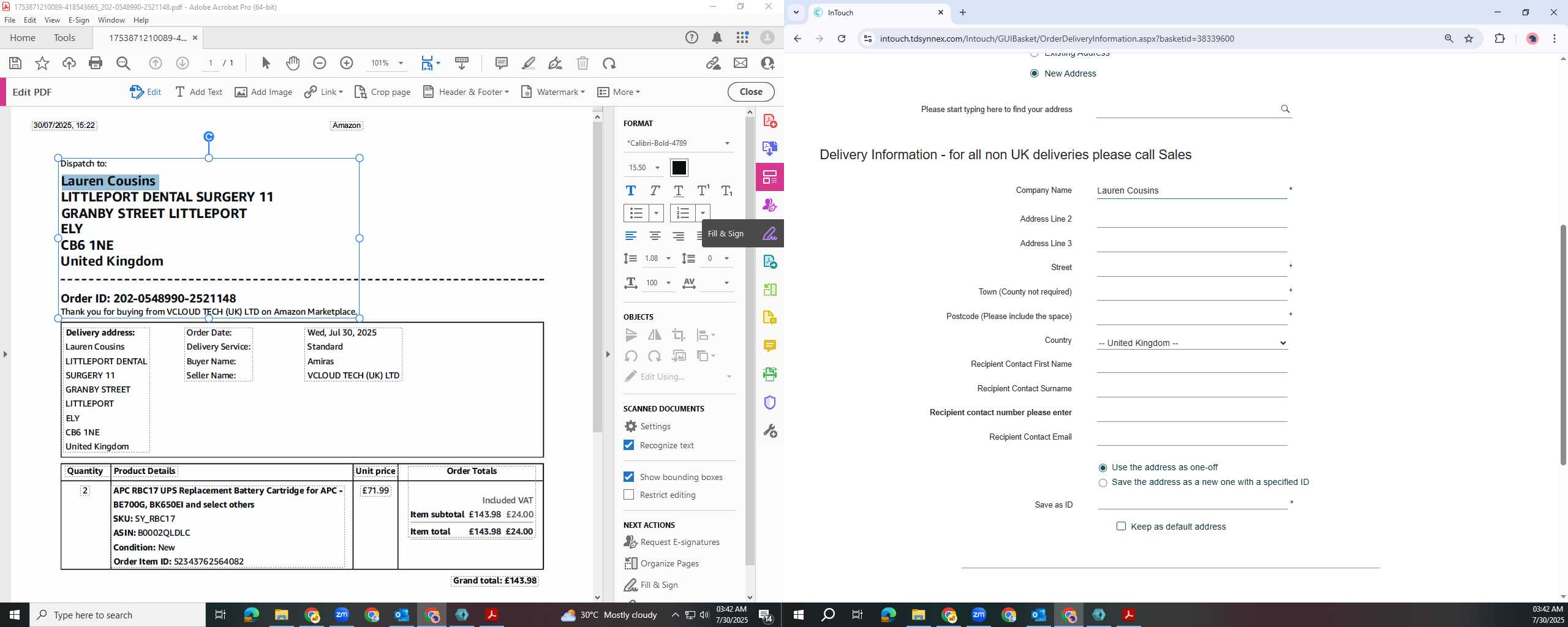Open the Help question mark icon in Acrobat

pos(692,38)
